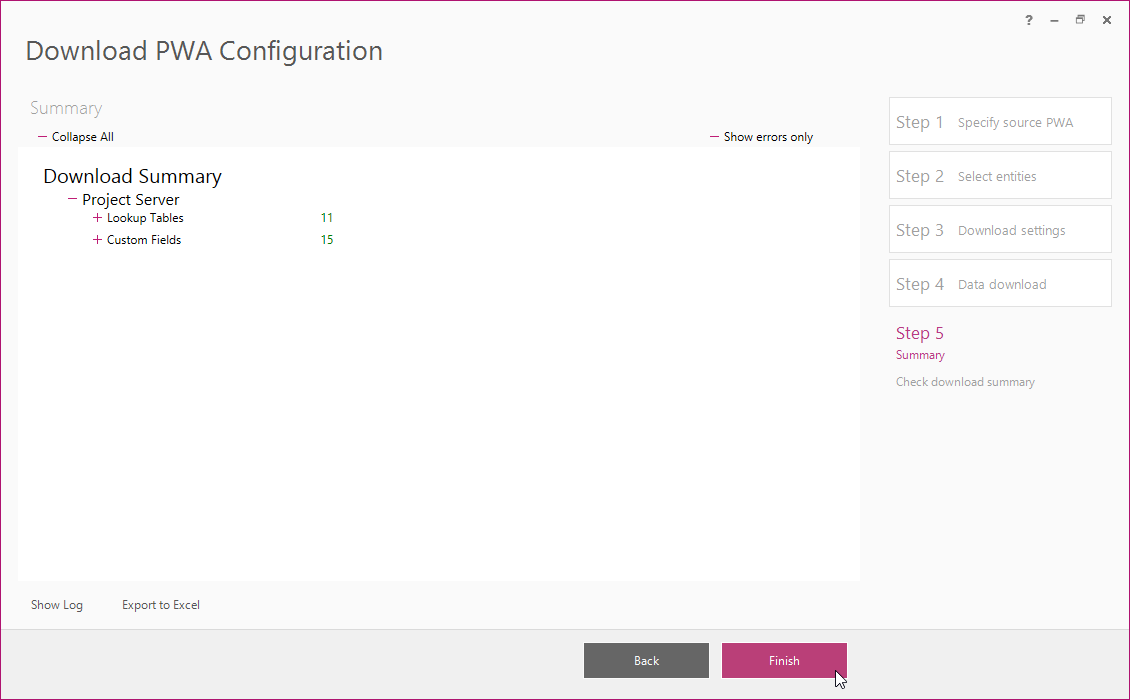Click the Custom Fields count 15

[326, 240]
